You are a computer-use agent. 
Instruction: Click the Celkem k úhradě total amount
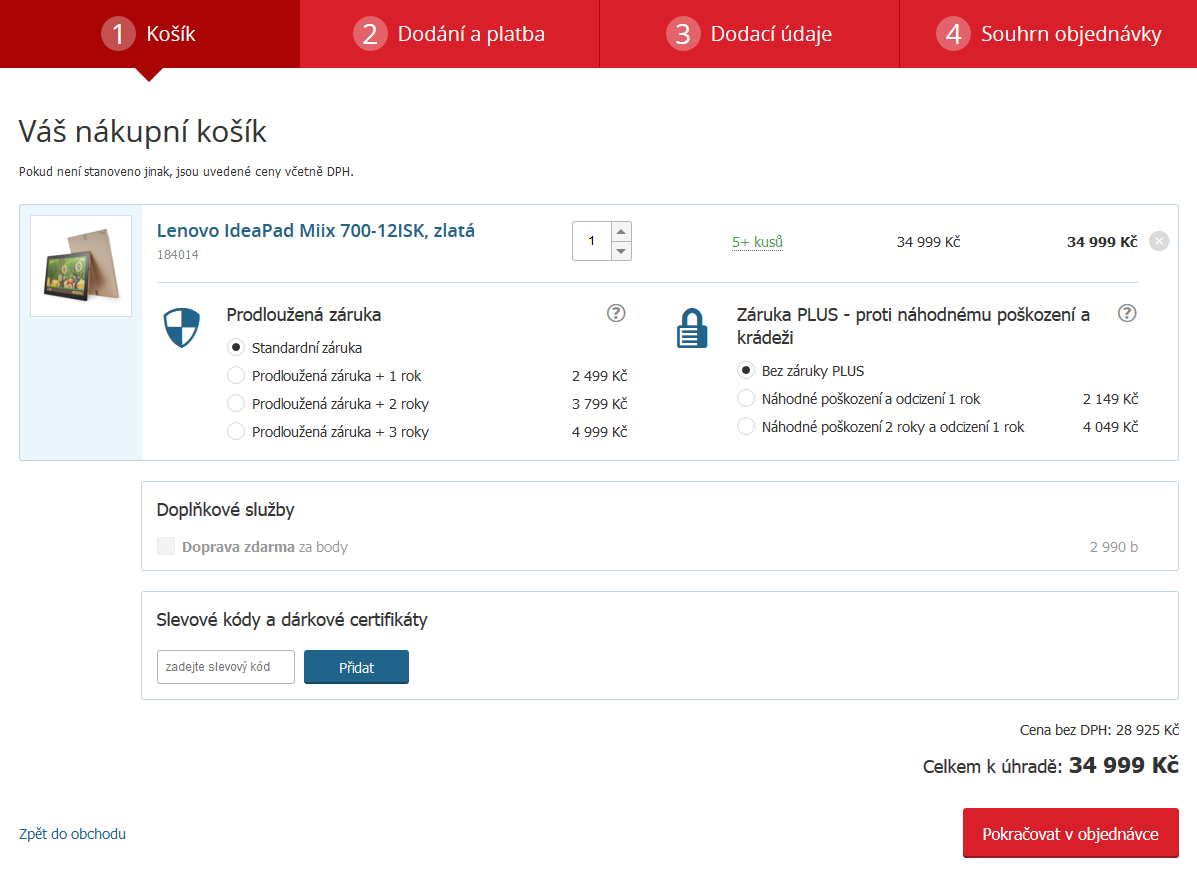click(x=1124, y=765)
